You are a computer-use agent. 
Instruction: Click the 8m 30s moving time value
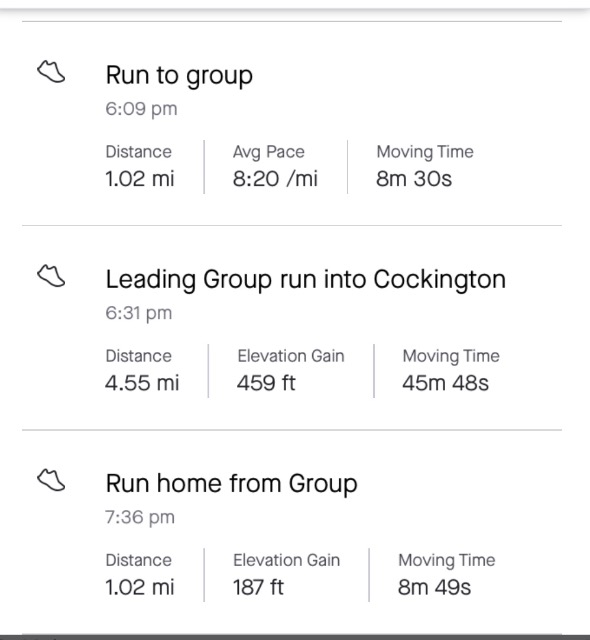coord(414,179)
